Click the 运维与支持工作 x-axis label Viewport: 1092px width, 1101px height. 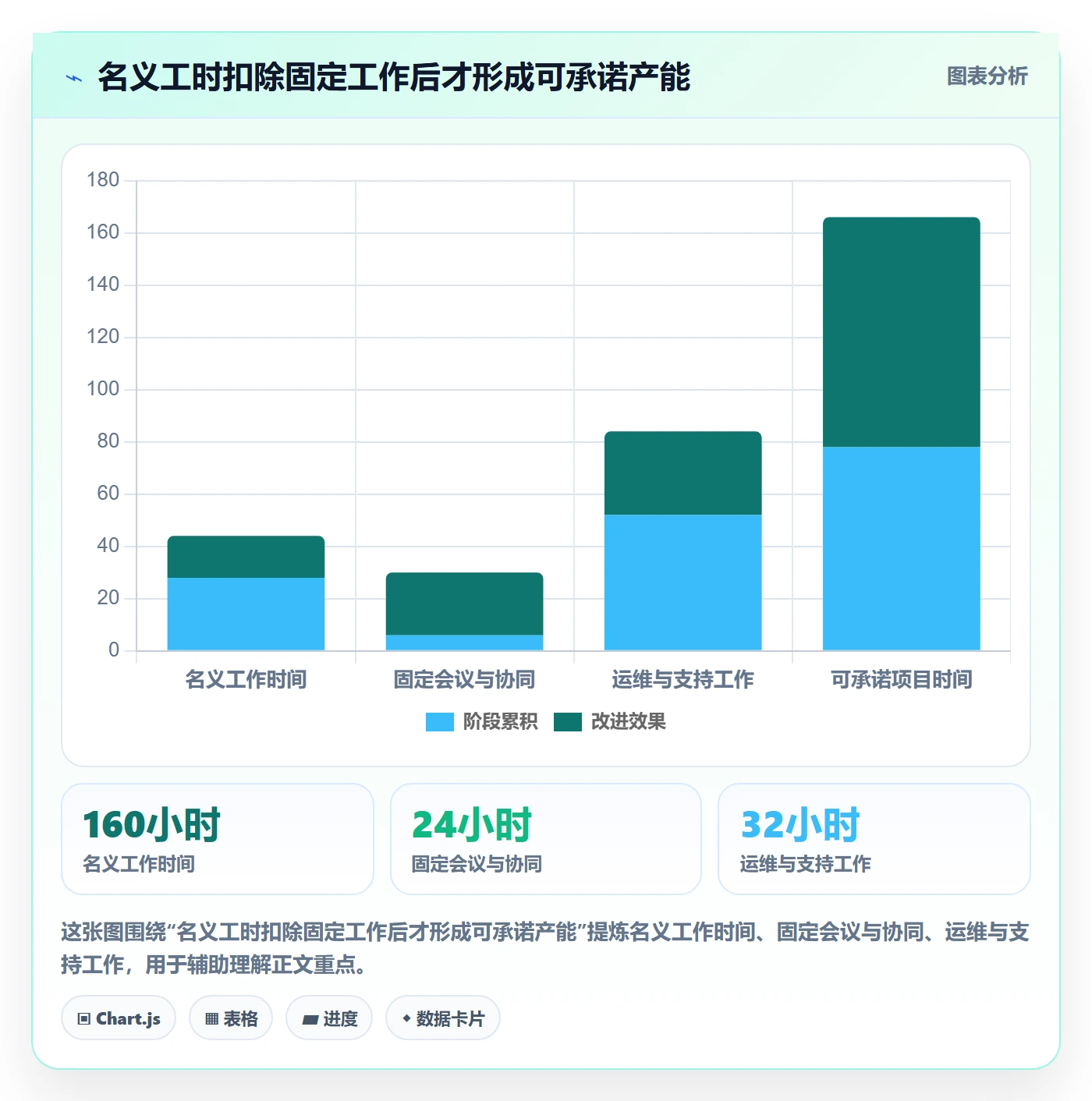point(683,679)
